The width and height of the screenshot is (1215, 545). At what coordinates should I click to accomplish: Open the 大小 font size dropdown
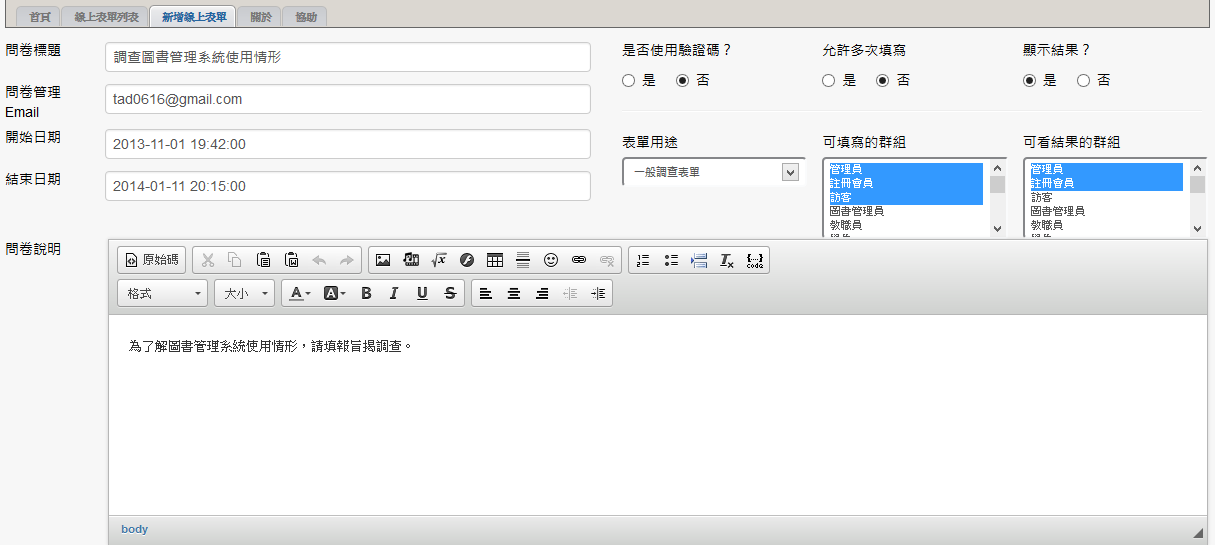click(245, 293)
